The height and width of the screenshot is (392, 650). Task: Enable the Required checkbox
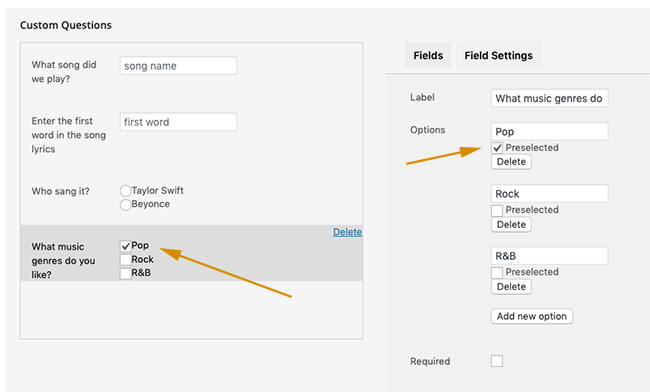497,361
